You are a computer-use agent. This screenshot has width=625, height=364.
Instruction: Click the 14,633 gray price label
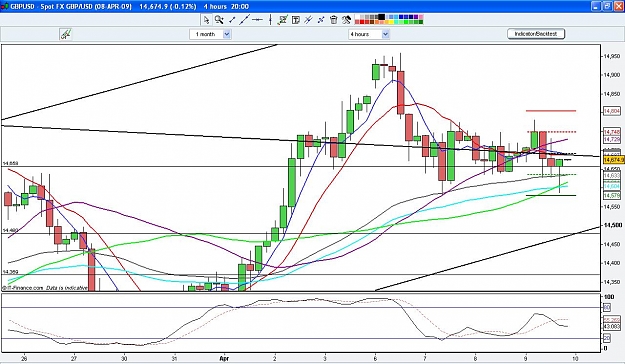(x=612, y=175)
